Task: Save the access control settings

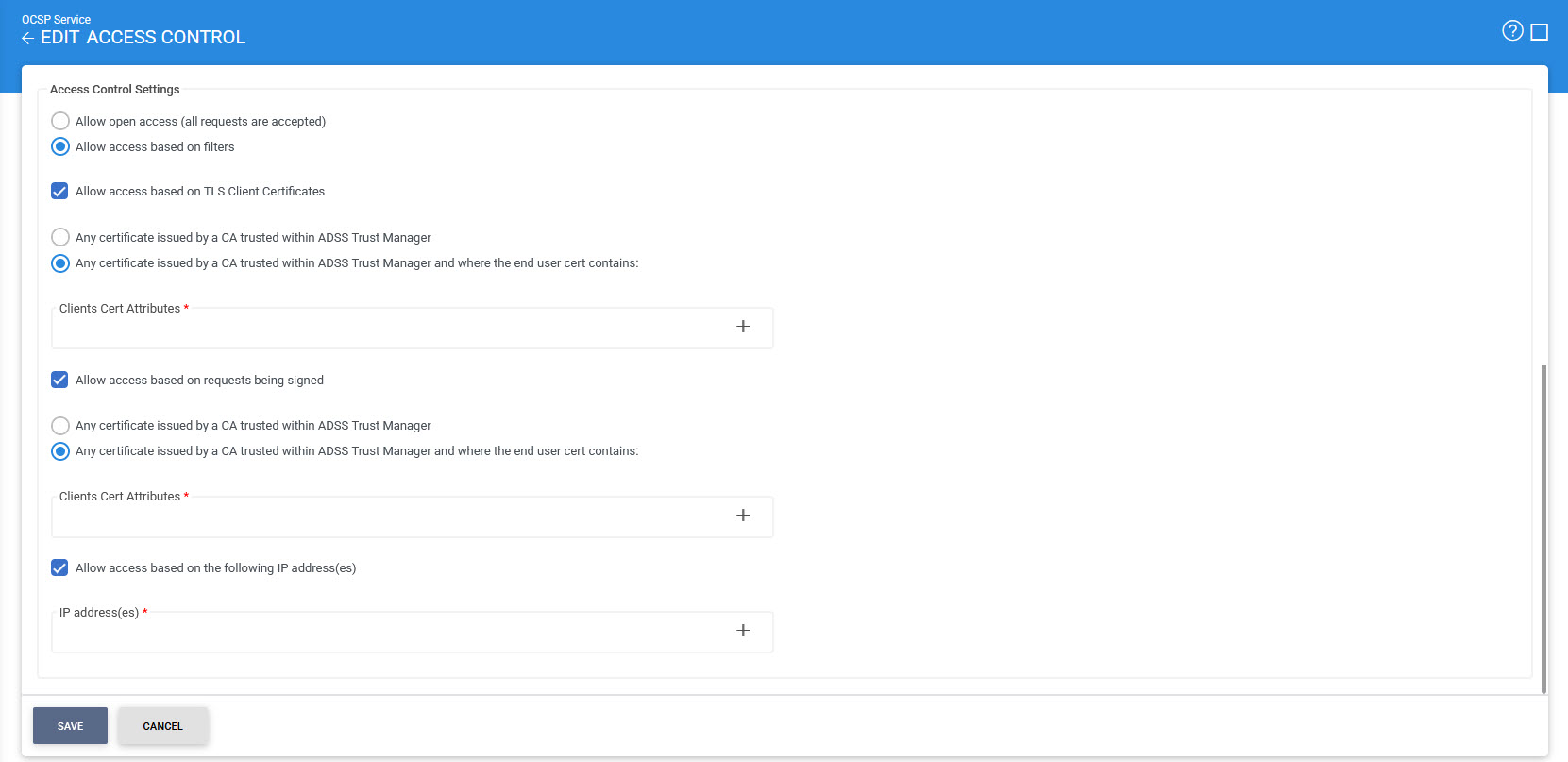Action: (70, 726)
